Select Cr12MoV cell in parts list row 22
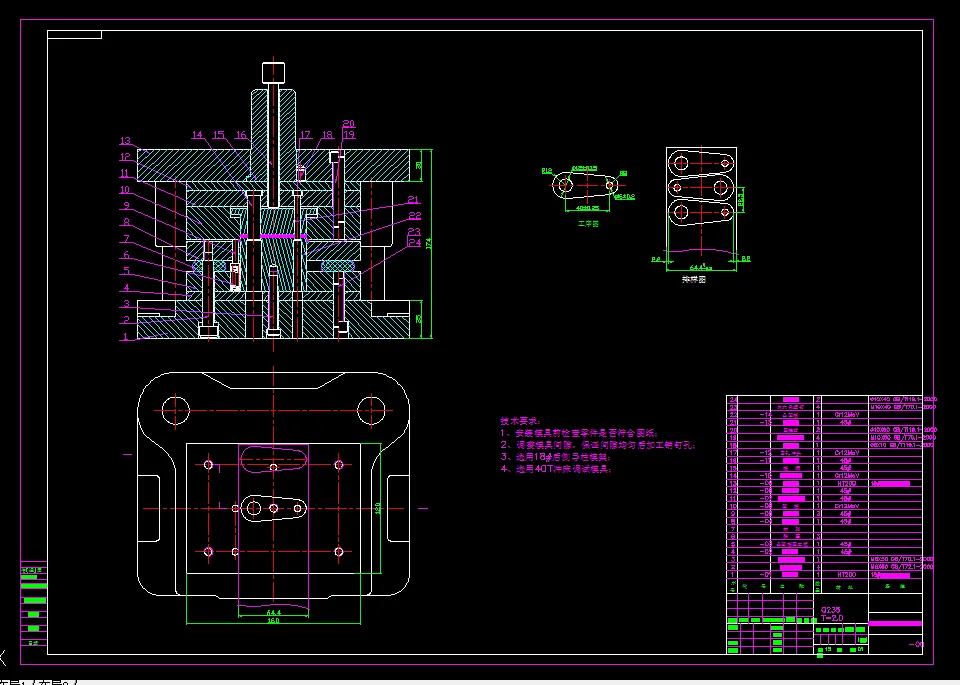Image resolution: width=960 pixels, height=685 pixels. (847, 414)
